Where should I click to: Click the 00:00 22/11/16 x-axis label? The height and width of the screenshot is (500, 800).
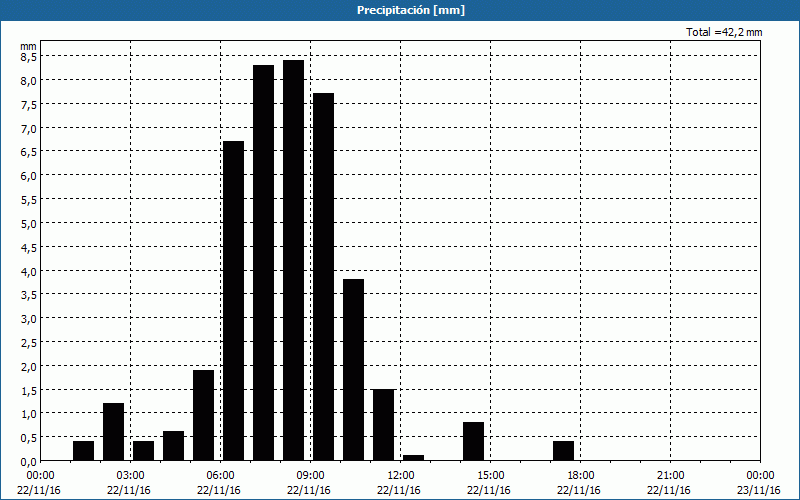pos(39,483)
